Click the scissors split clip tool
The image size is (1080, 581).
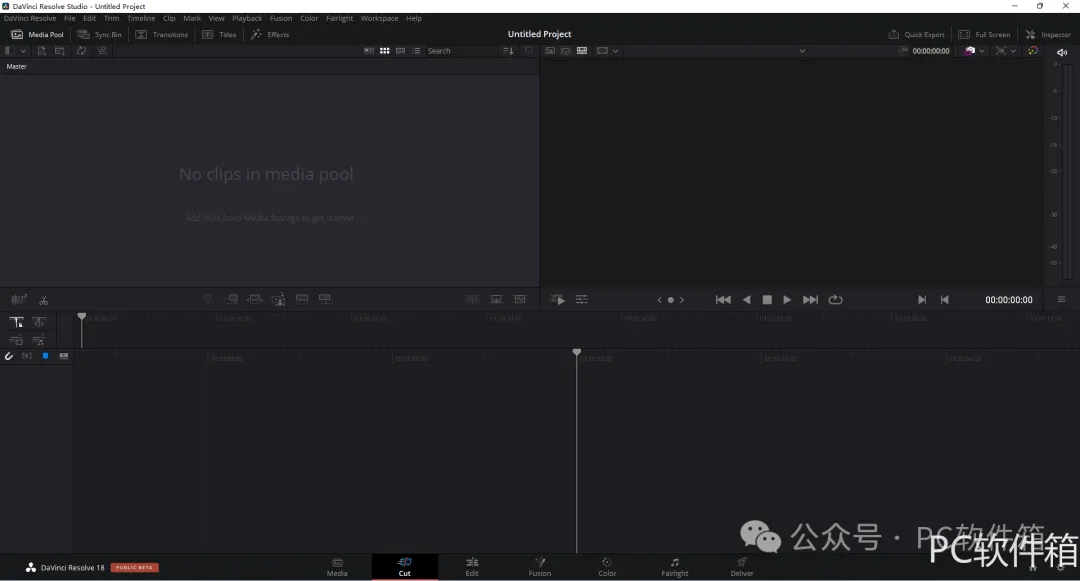(x=43, y=300)
